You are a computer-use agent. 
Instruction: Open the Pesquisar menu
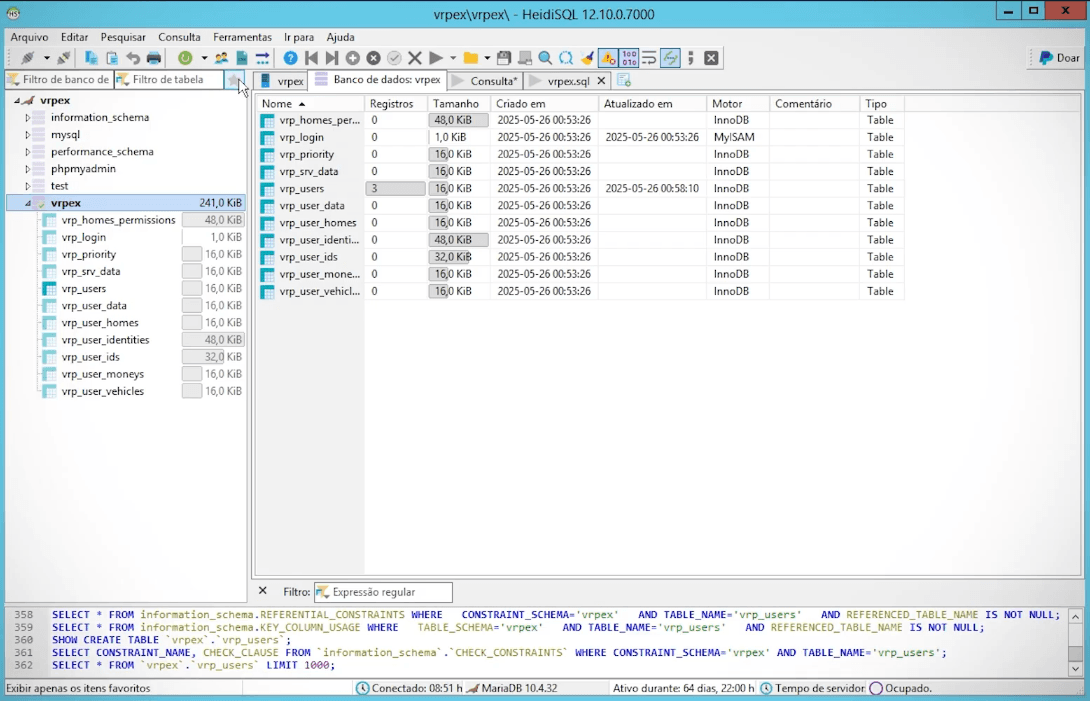[x=123, y=37]
